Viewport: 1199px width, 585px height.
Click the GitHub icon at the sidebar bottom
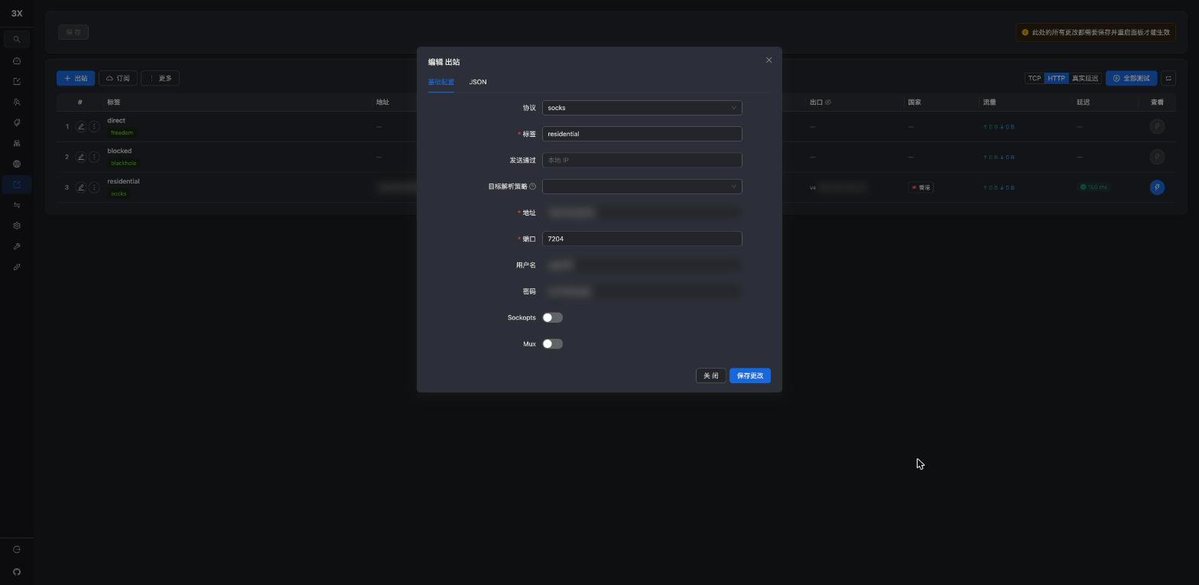pyautogui.click(x=17, y=571)
